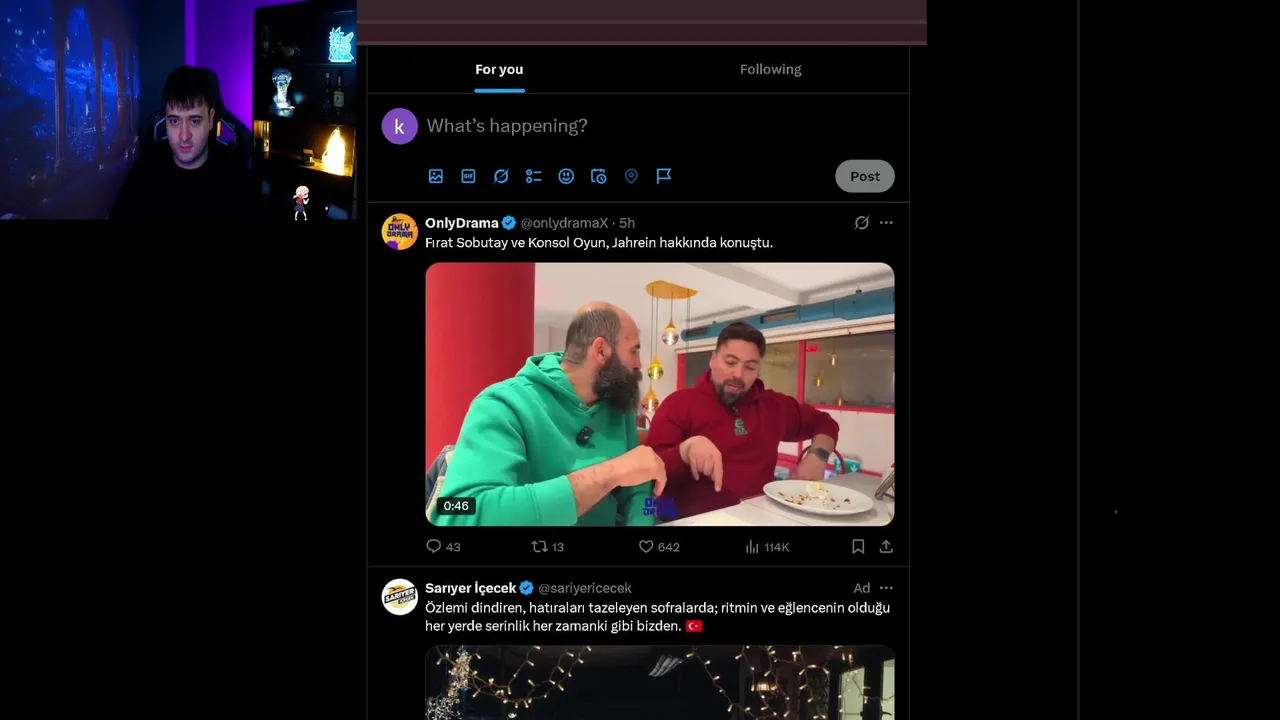Open the more options menu on the OnlyDrama post

coord(886,223)
